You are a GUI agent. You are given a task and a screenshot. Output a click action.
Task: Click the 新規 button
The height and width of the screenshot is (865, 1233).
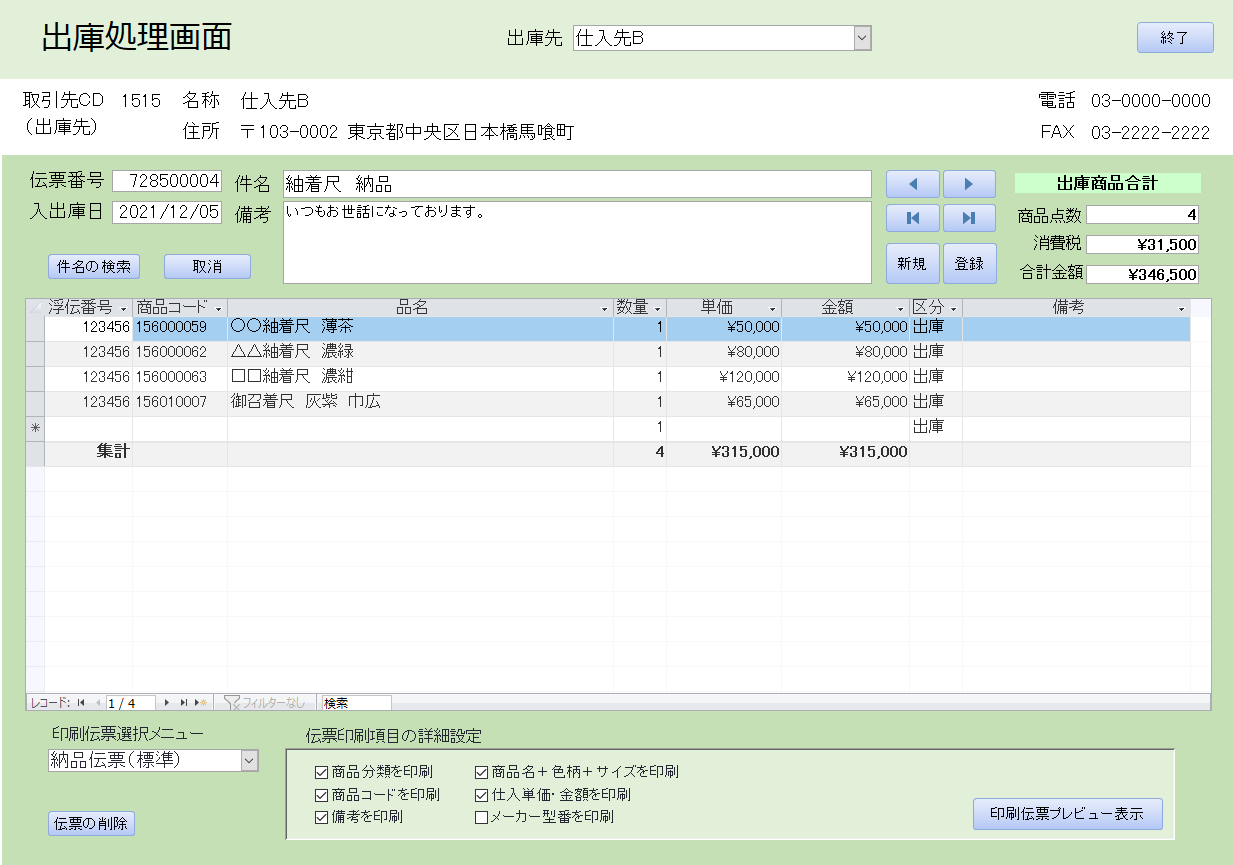coord(912,264)
